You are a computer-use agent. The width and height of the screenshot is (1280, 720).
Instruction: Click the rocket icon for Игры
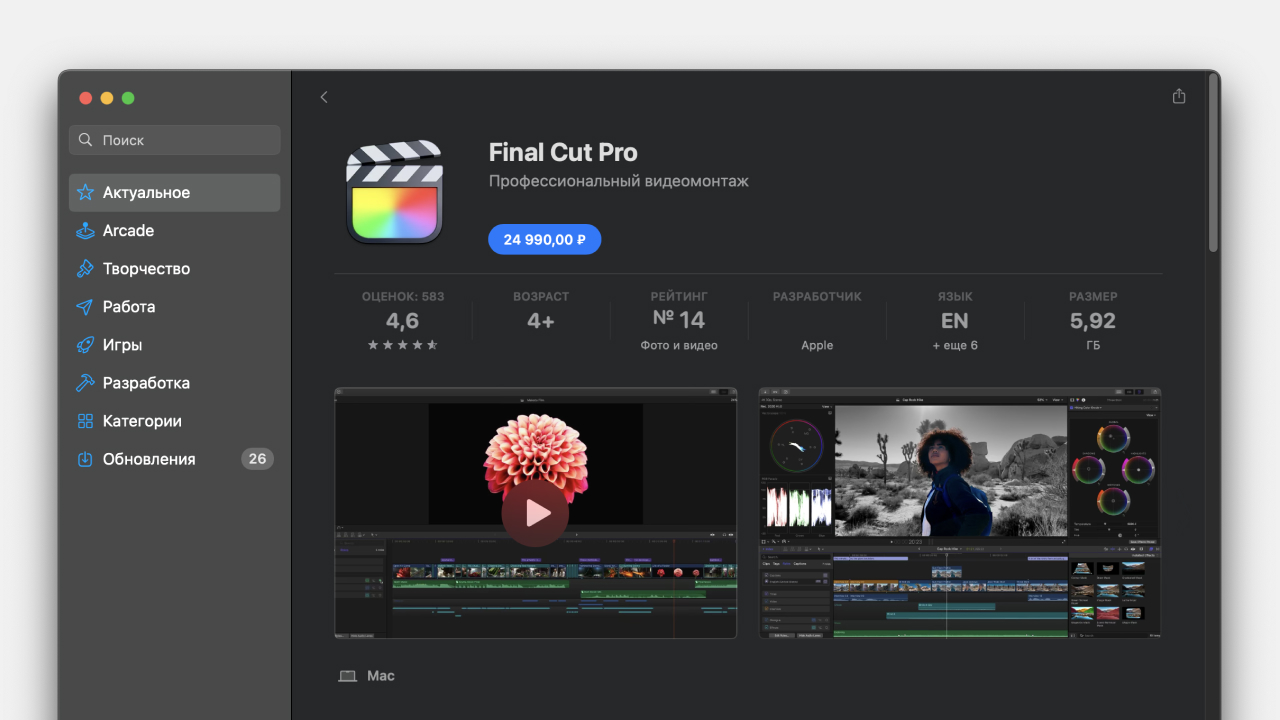(x=86, y=345)
